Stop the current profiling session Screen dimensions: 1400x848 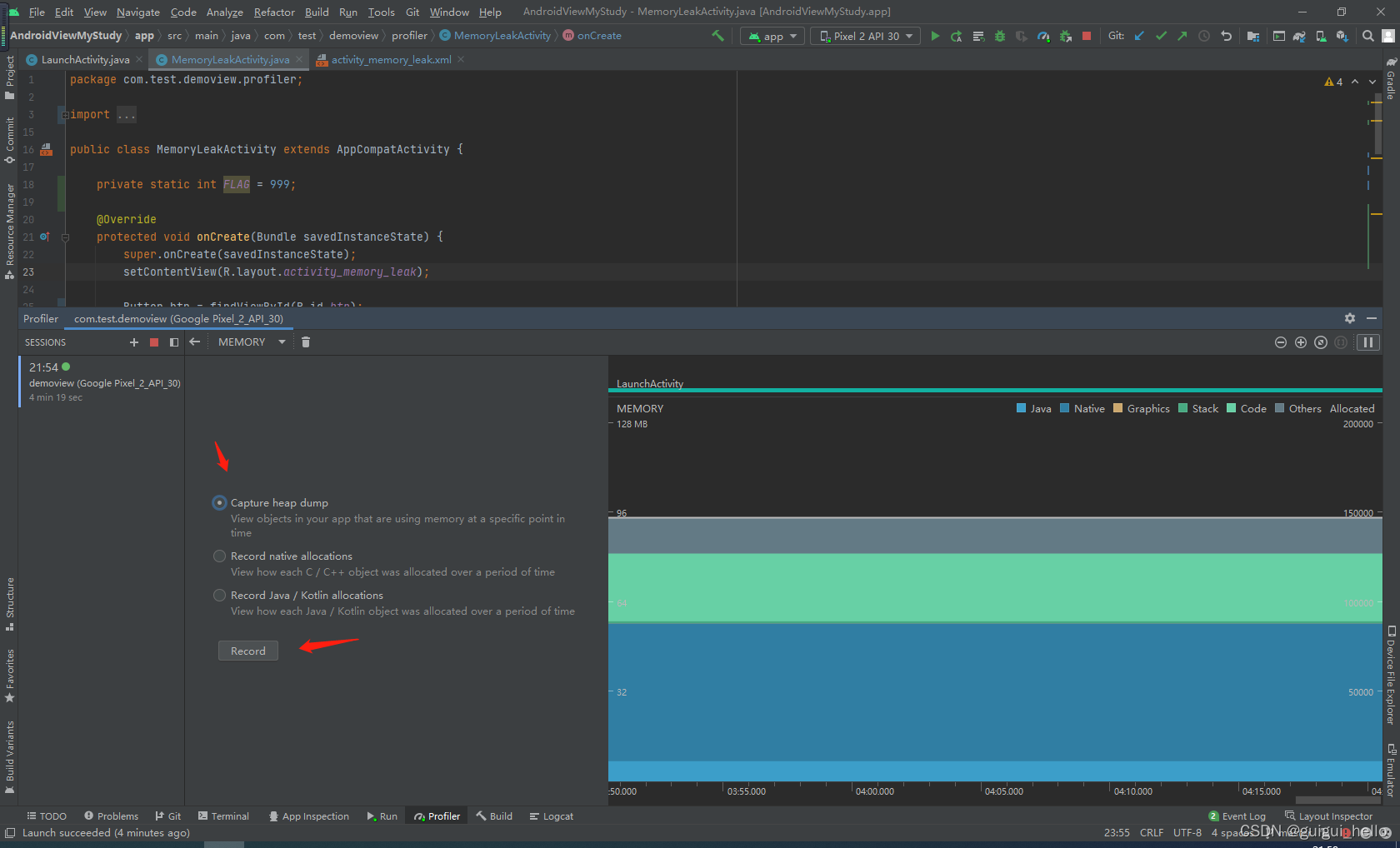click(154, 342)
